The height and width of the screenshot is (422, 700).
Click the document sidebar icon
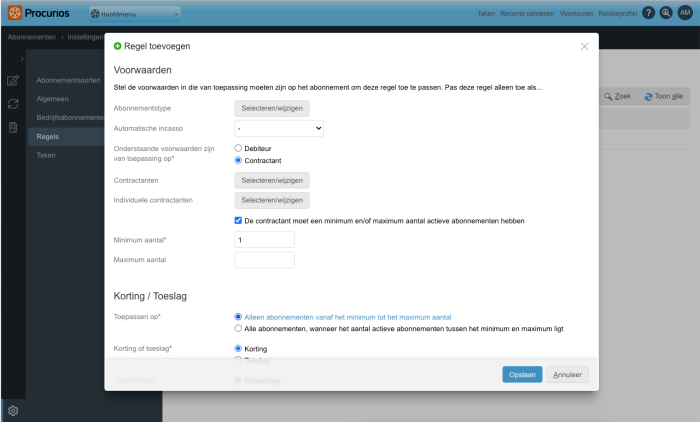[x=13, y=128]
